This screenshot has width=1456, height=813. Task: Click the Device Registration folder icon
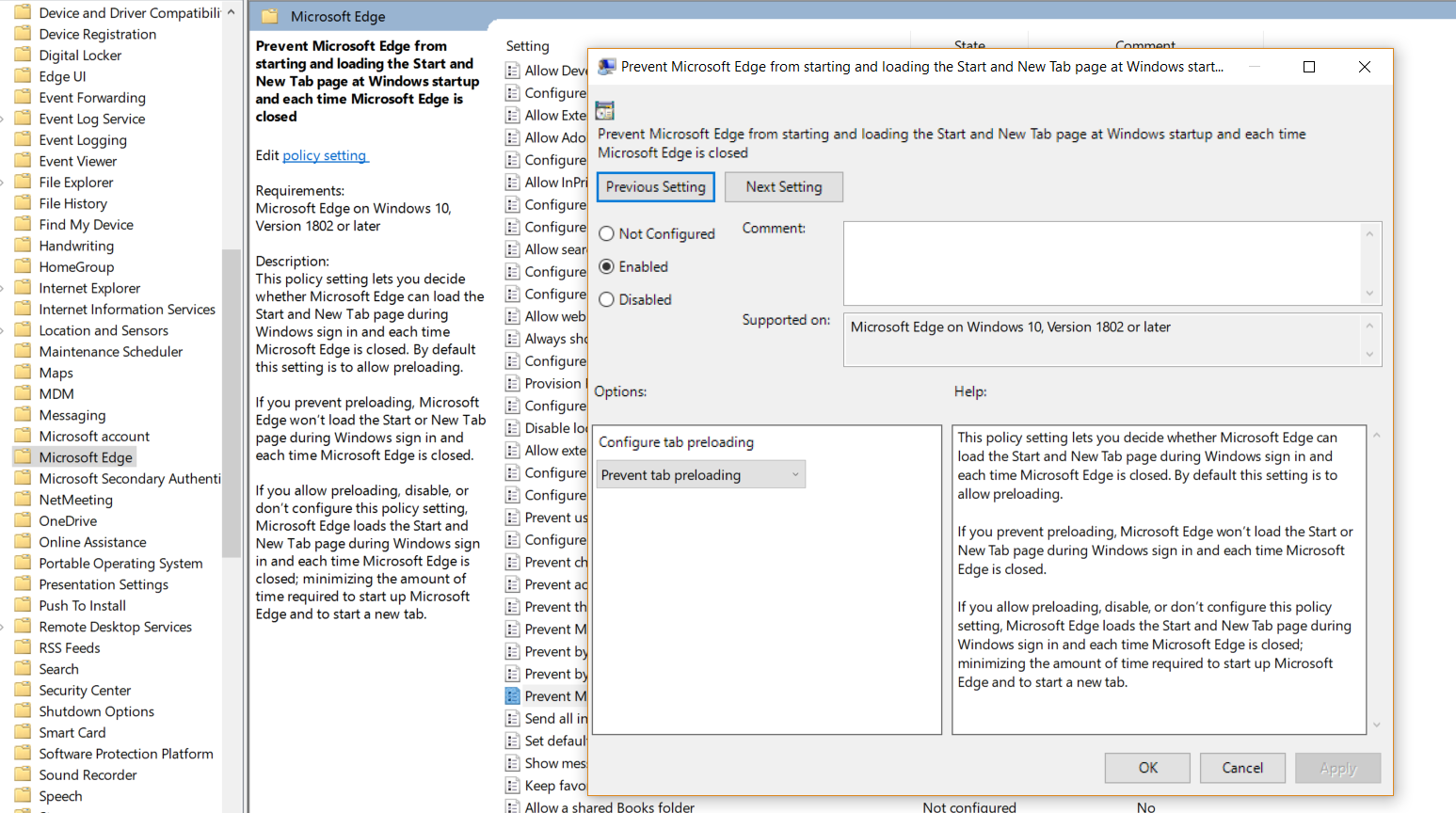(24, 34)
